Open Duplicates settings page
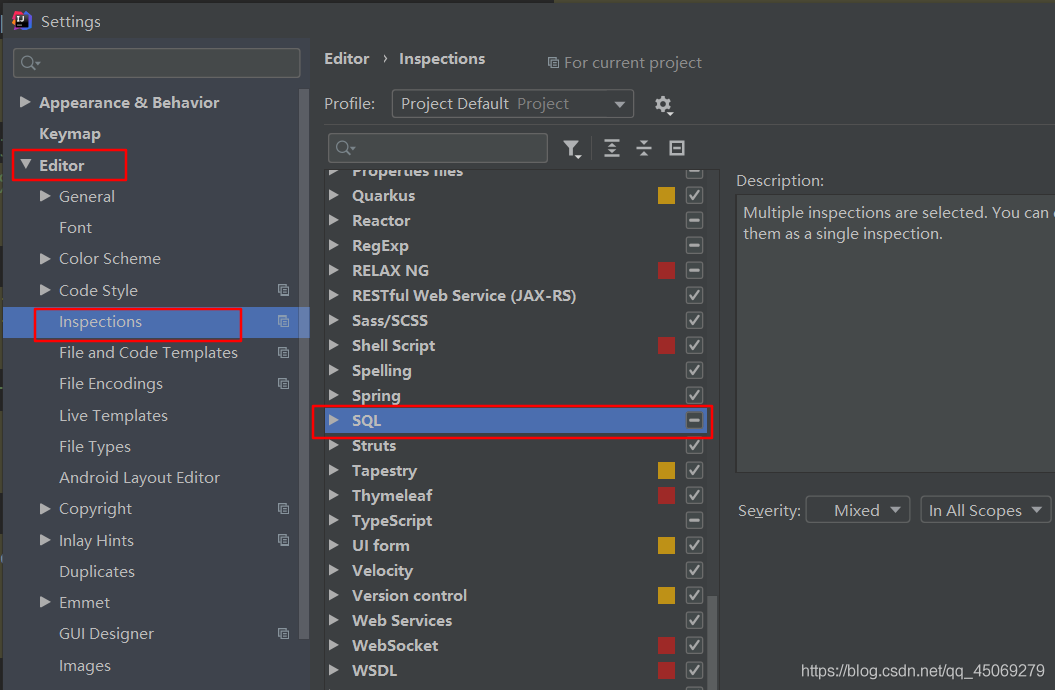Screen dimensions: 1055x690 pyautogui.click(x=97, y=572)
